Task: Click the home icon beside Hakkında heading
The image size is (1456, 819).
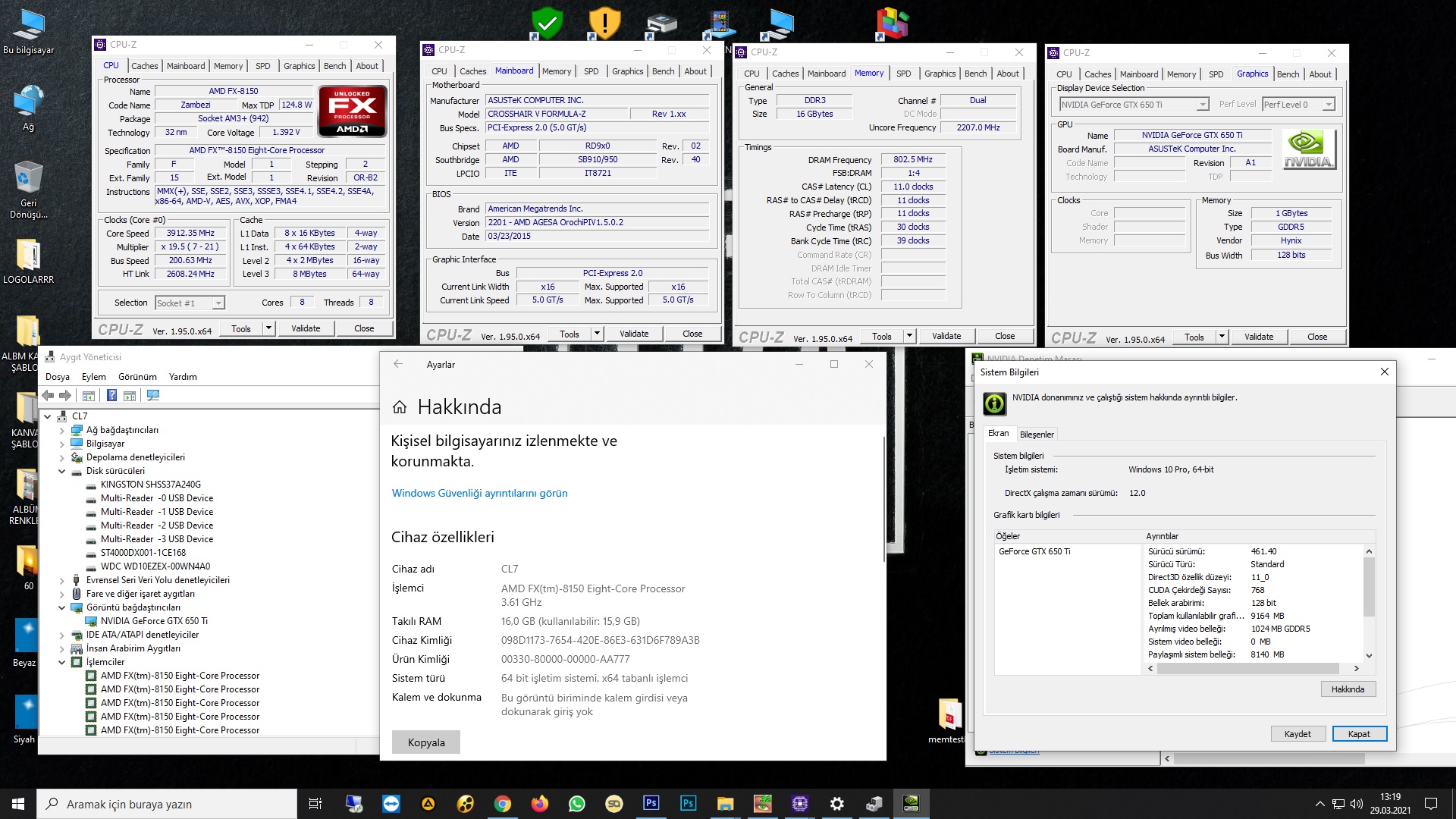Action: (400, 407)
